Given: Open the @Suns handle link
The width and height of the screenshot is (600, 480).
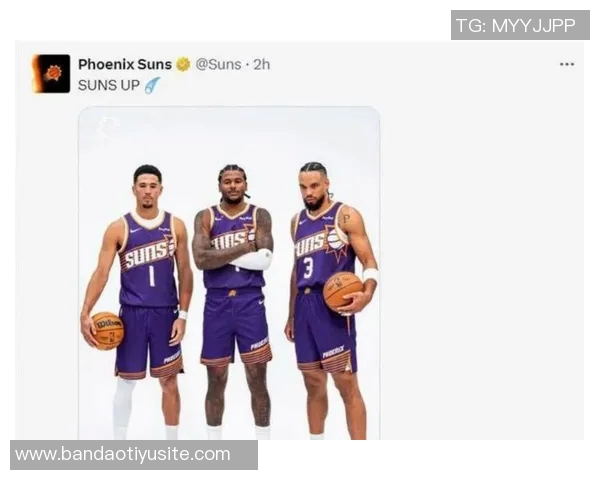Looking at the screenshot, I should coord(218,64).
